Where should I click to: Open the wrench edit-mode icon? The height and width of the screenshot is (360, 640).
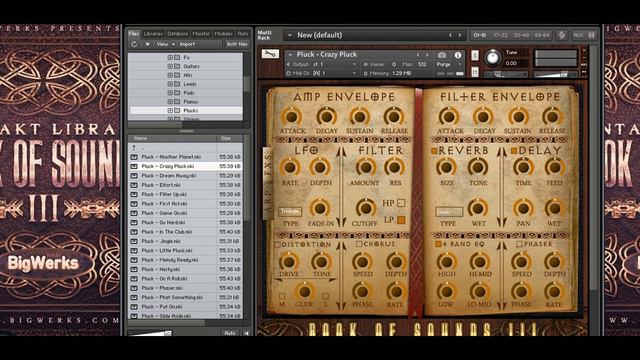270,54
